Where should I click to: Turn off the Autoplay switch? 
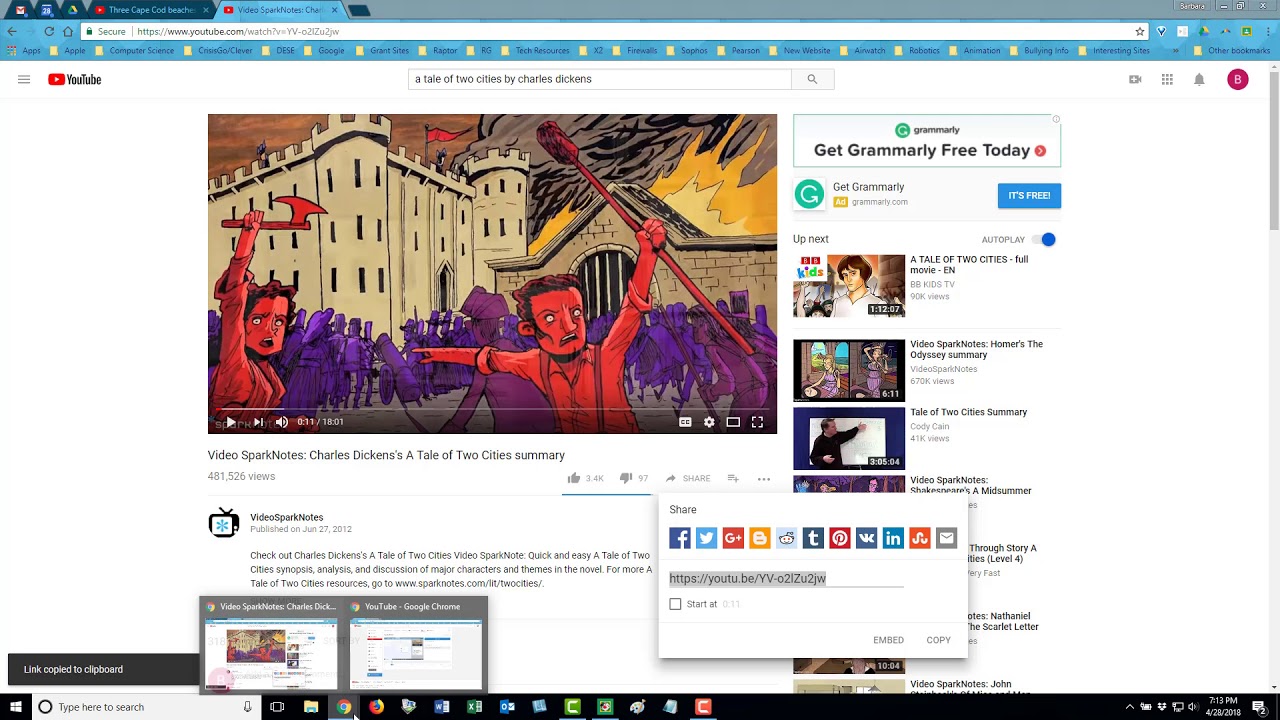coord(1044,239)
